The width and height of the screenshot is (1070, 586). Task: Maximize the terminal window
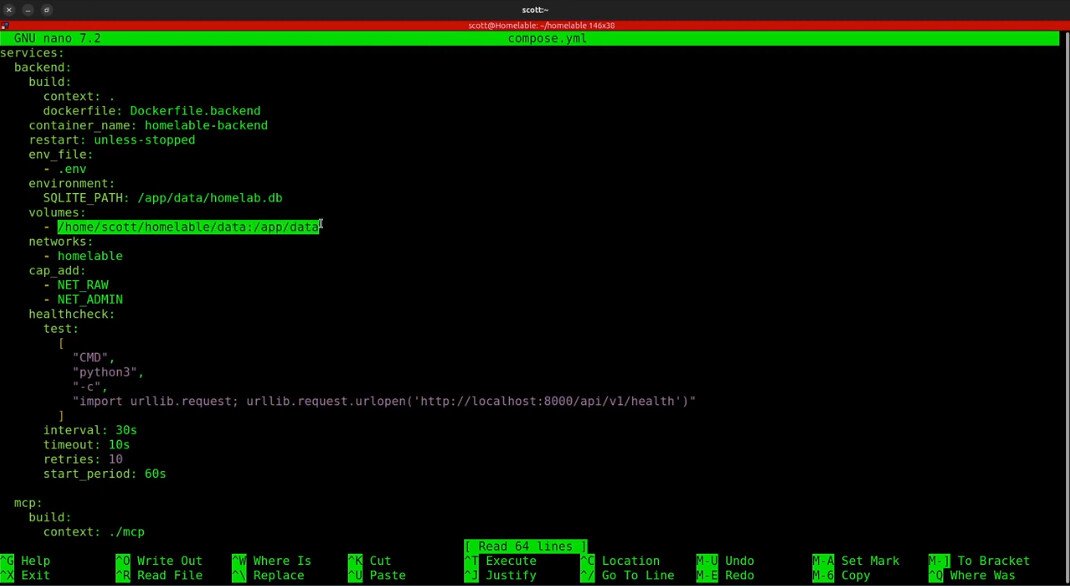46,10
